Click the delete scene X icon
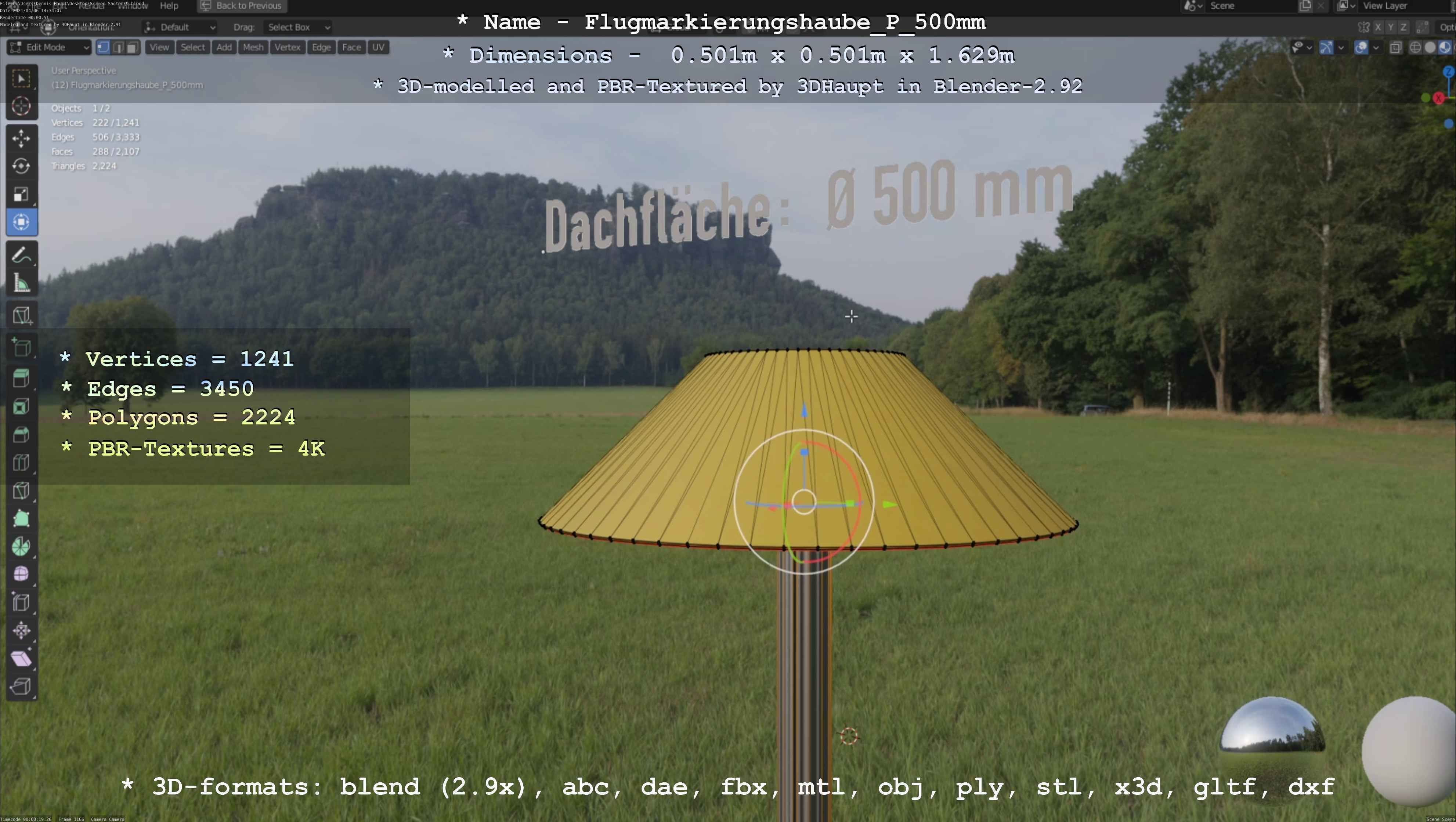 pos(1320,6)
